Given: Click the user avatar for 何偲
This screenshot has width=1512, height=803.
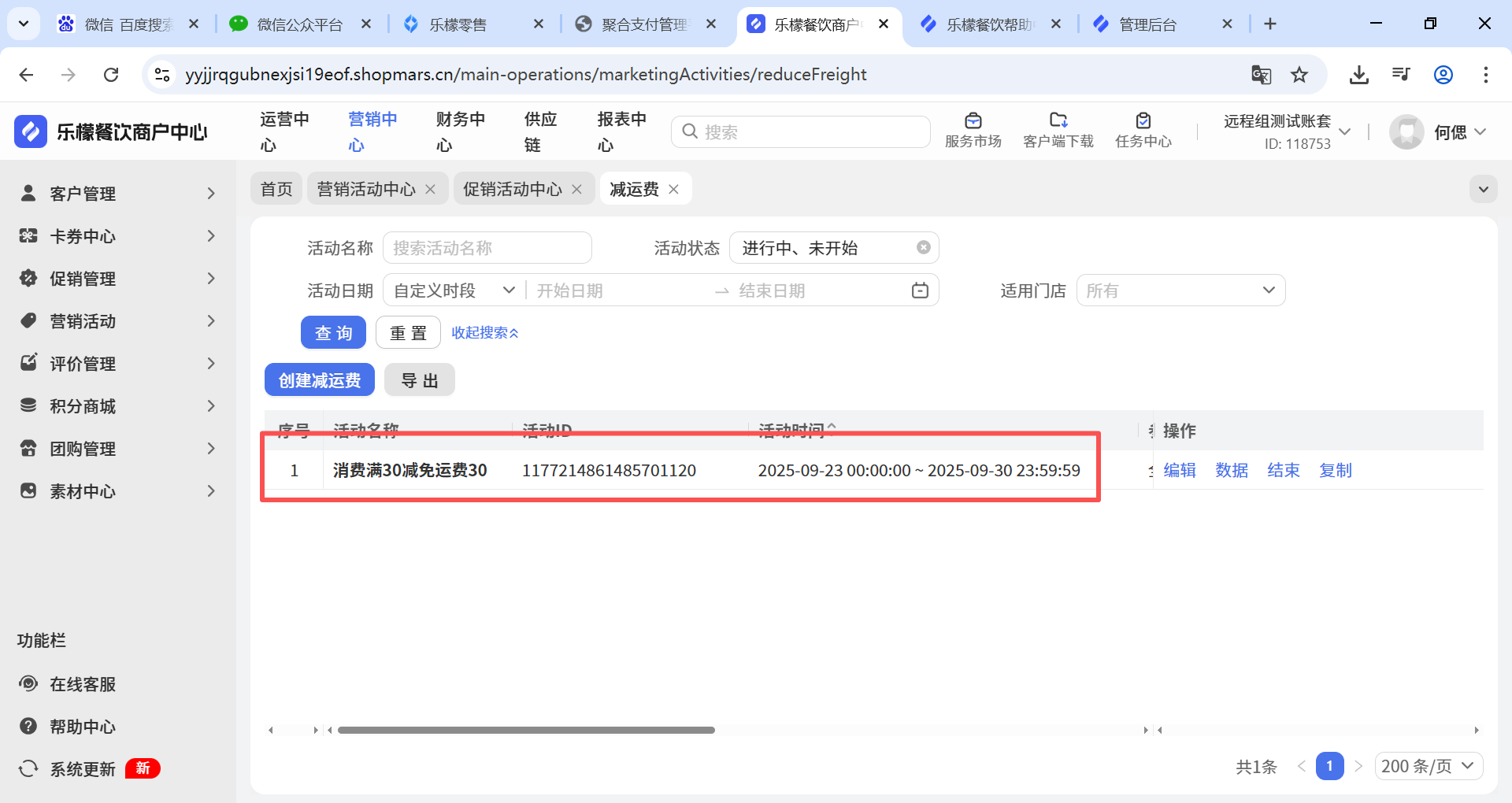Looking at the screenshot, I should [1406, 131].
